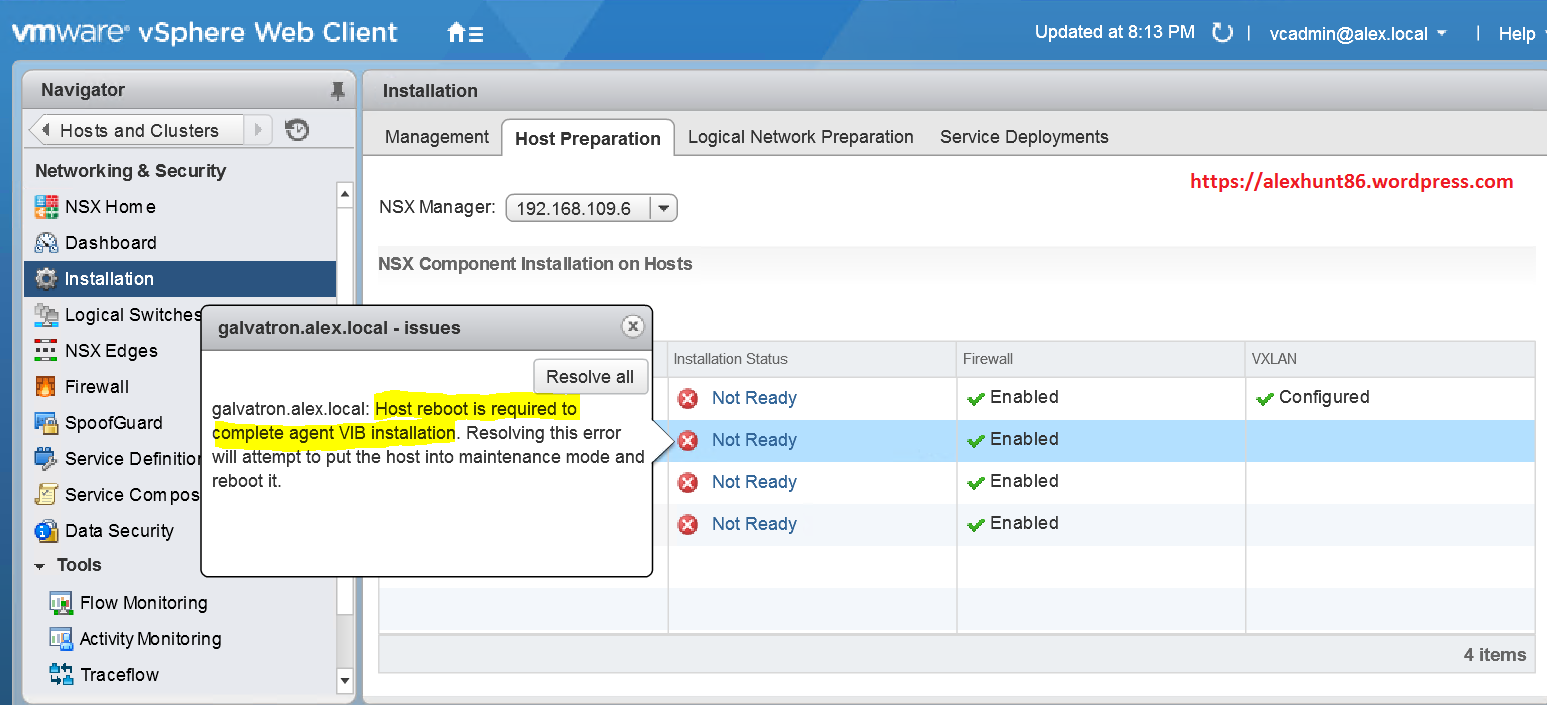Go back to Hosts and Clusters

(x=138, y=130)
